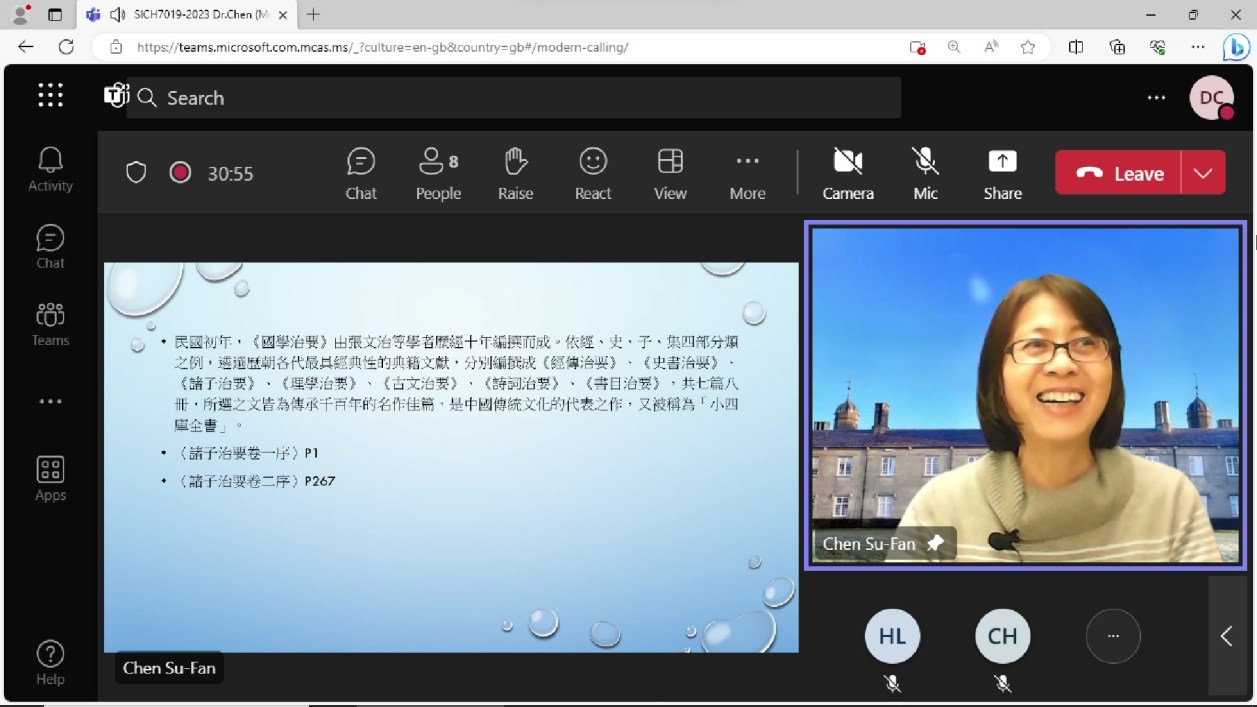The image size is (1257, 707).
Task: Raise your hand in the meeting
Action: pyautogui.click(x=515, y=173)
